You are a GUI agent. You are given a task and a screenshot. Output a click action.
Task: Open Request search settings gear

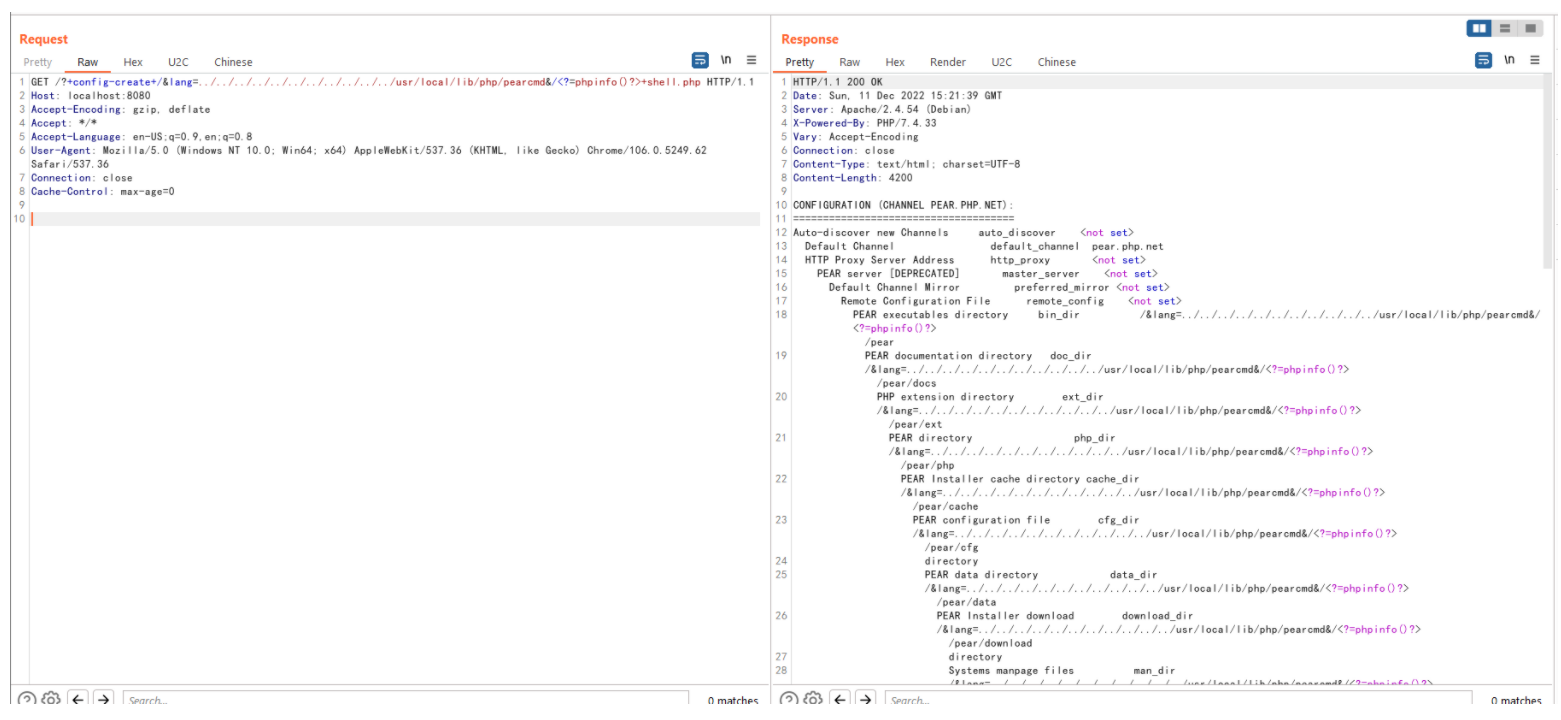coord(52,700)
